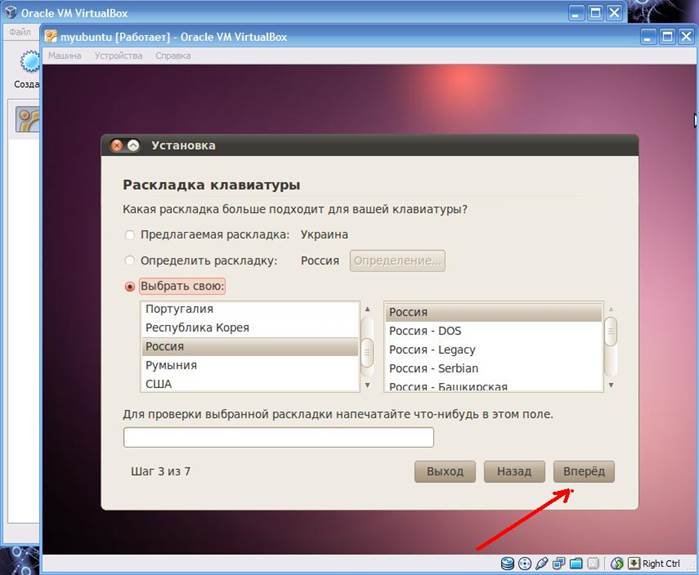Click the country list scroll down arrow
699x575 pixels.
(368, 385)
